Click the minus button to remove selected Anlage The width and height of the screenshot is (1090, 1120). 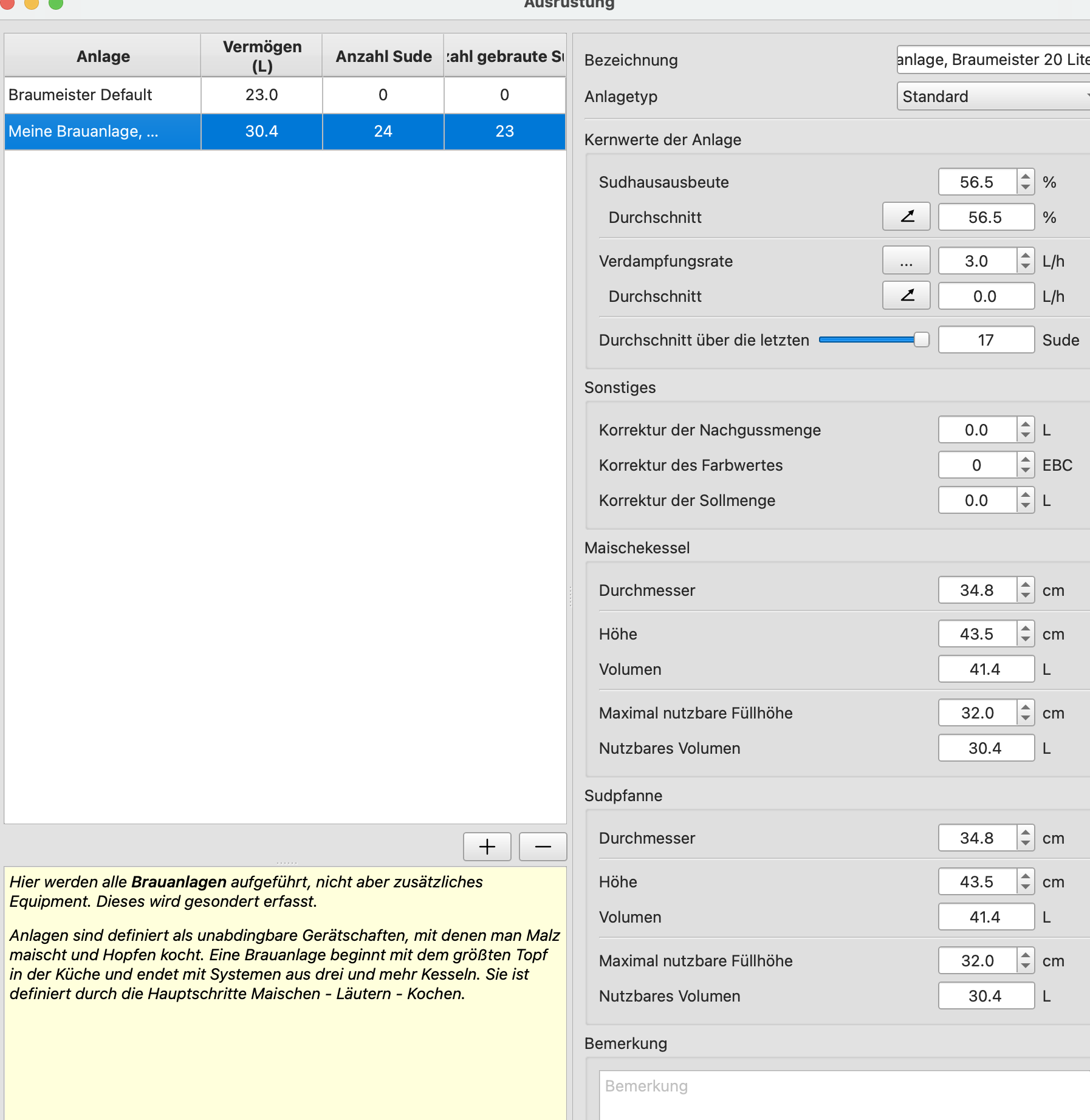pyautogui.click(x=543, y=846)
